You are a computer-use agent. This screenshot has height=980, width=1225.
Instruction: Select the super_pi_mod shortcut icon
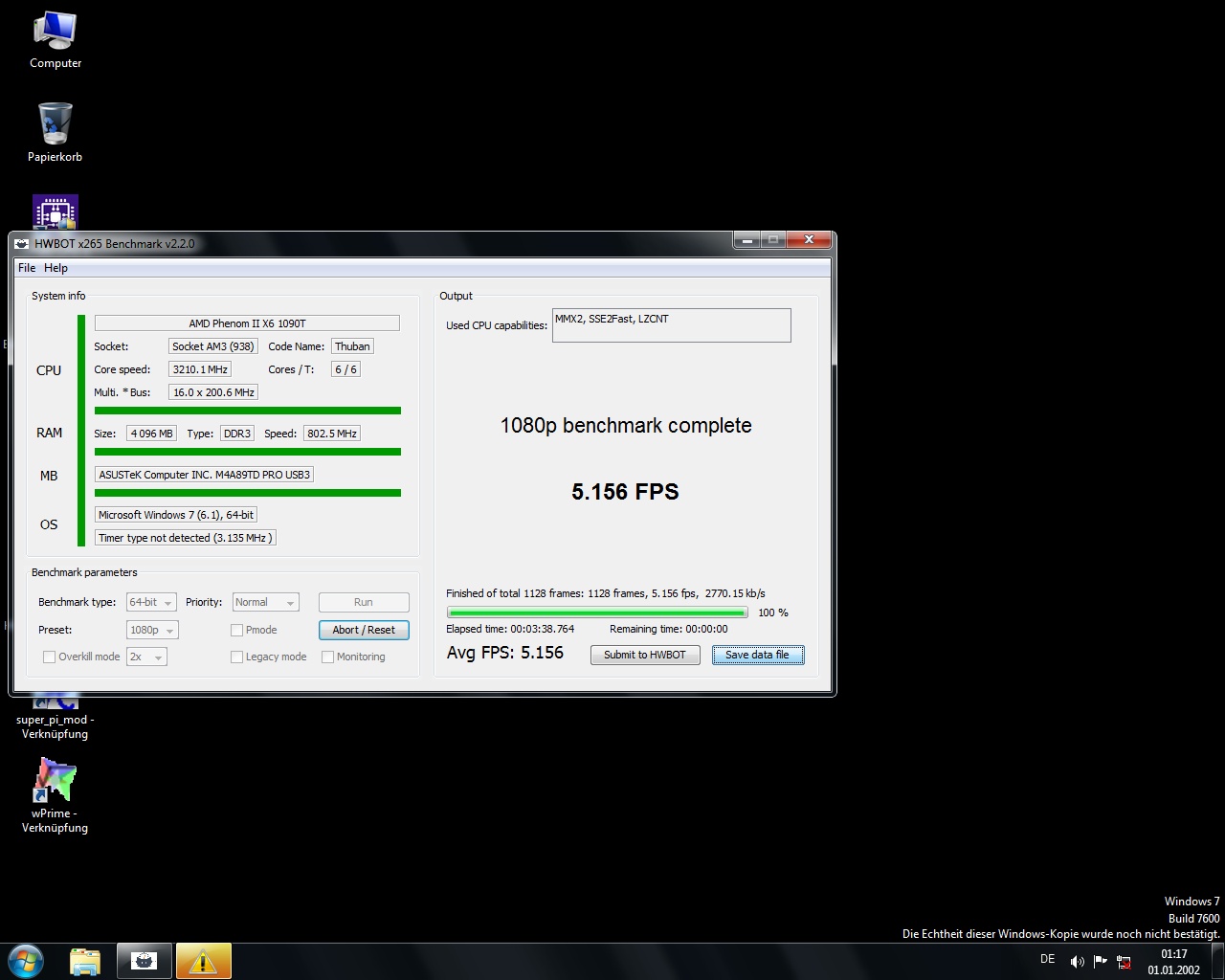pyautogui.click(x=55, y=718)
